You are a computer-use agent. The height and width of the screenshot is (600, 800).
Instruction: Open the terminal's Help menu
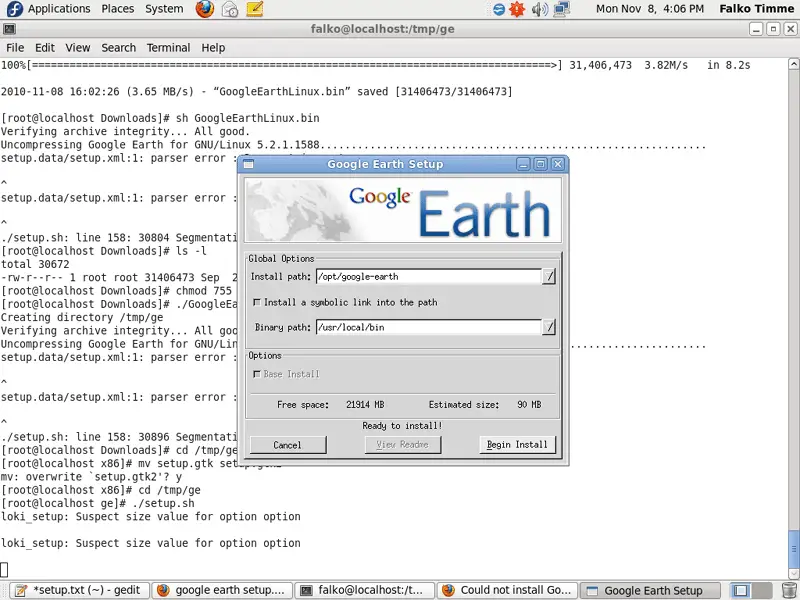[213, 47]
